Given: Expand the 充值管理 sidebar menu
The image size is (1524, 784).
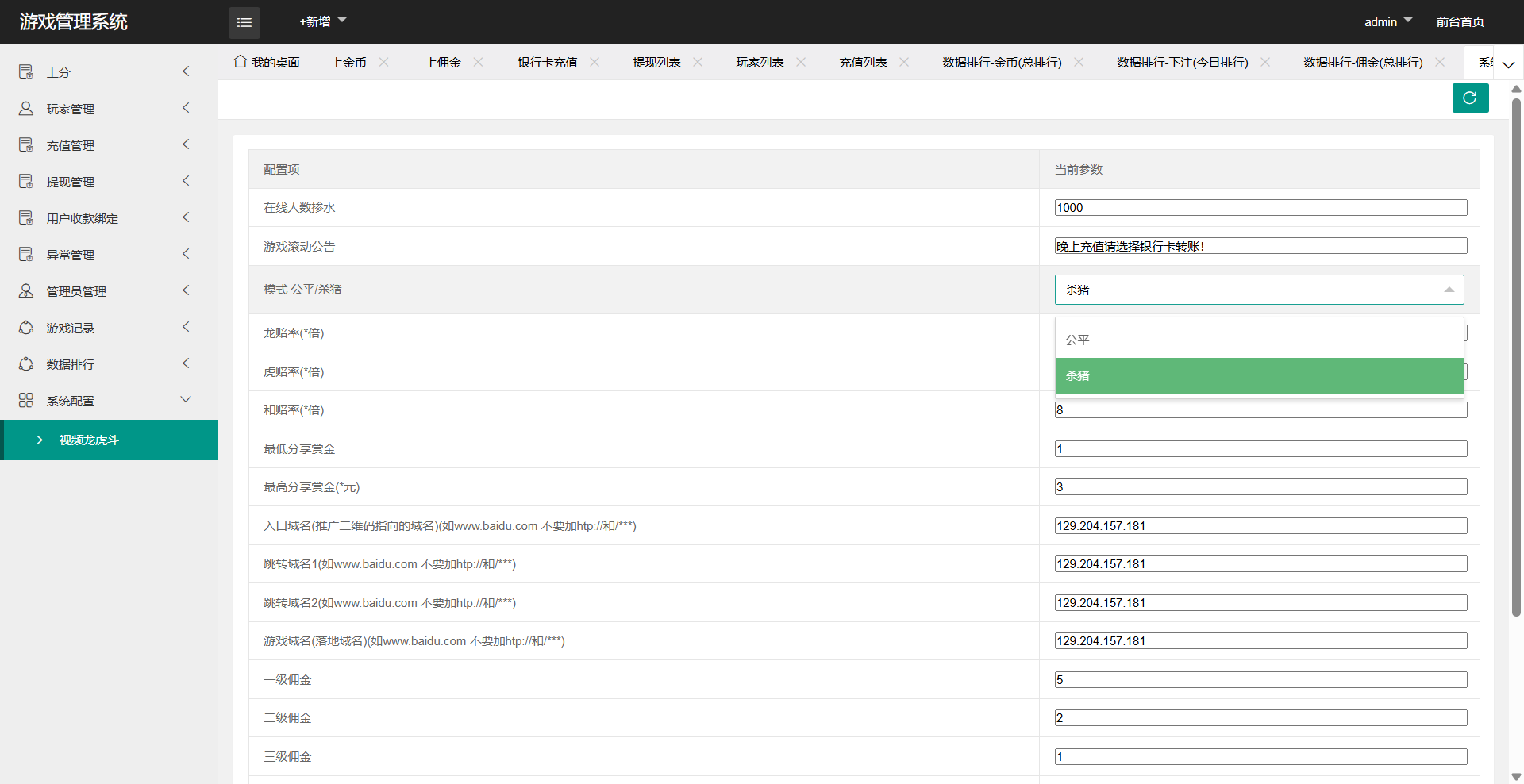Looking at the screenshot, I should [x=187, y=144].
